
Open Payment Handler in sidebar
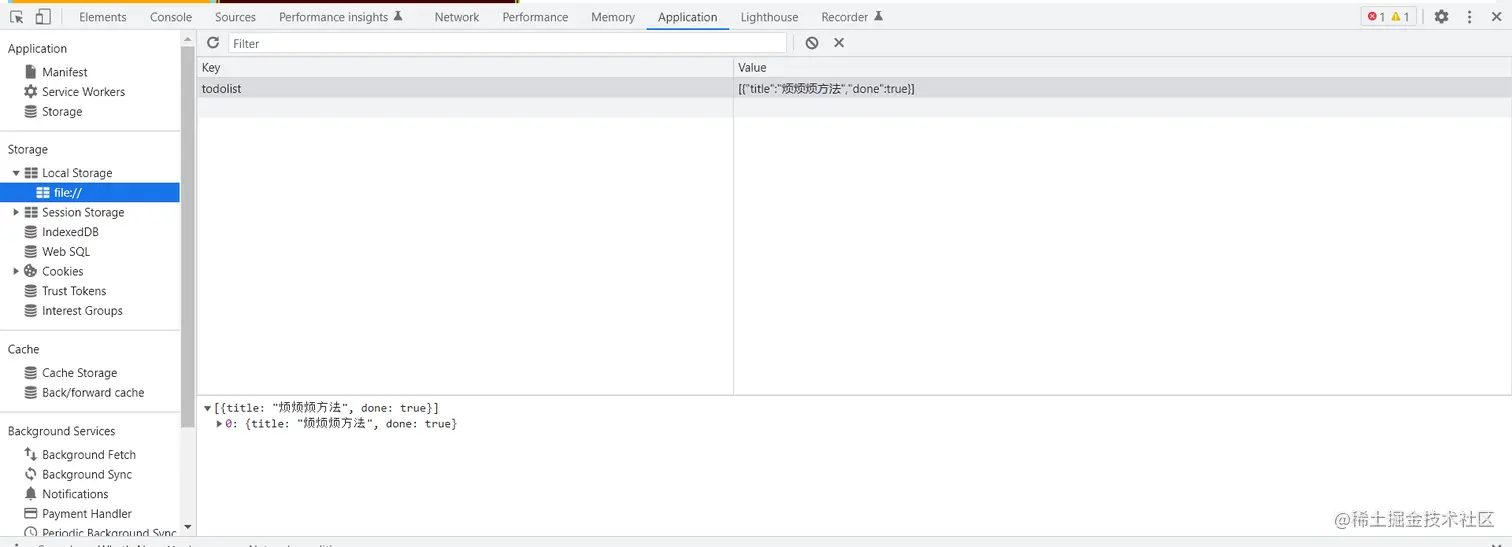[87, 514]
